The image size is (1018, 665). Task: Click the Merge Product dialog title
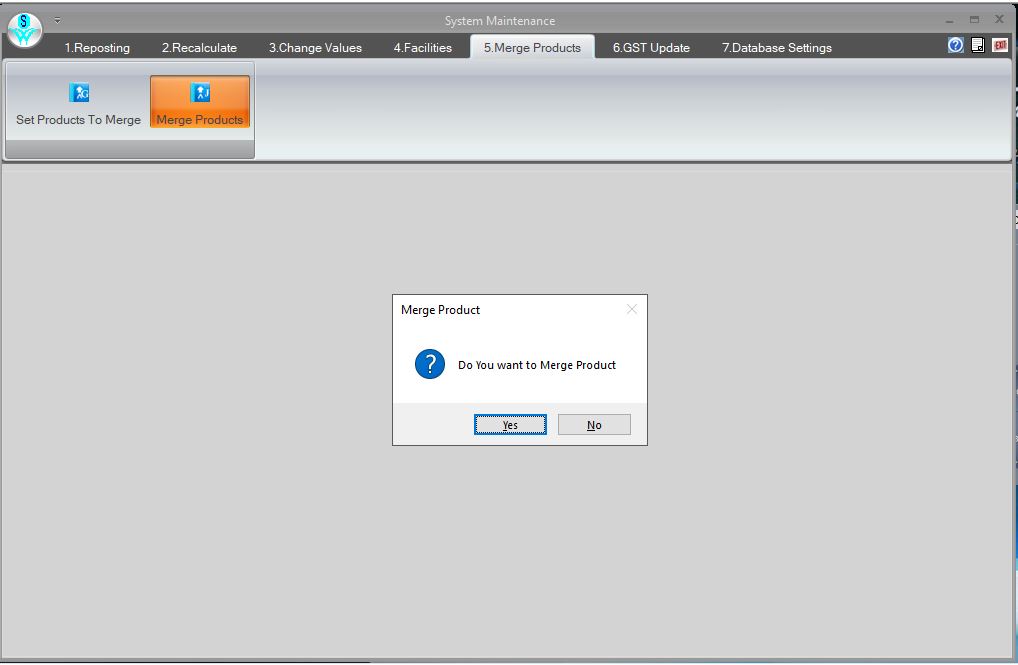(440, 310)
